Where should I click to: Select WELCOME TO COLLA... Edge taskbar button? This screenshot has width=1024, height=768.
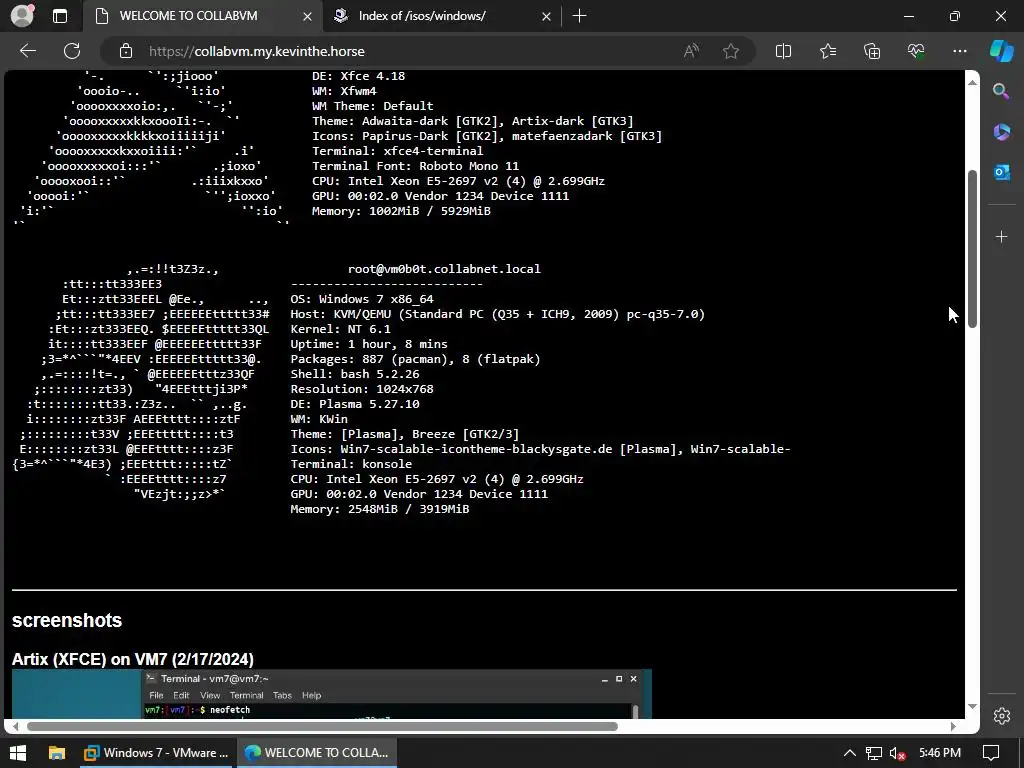317,753
